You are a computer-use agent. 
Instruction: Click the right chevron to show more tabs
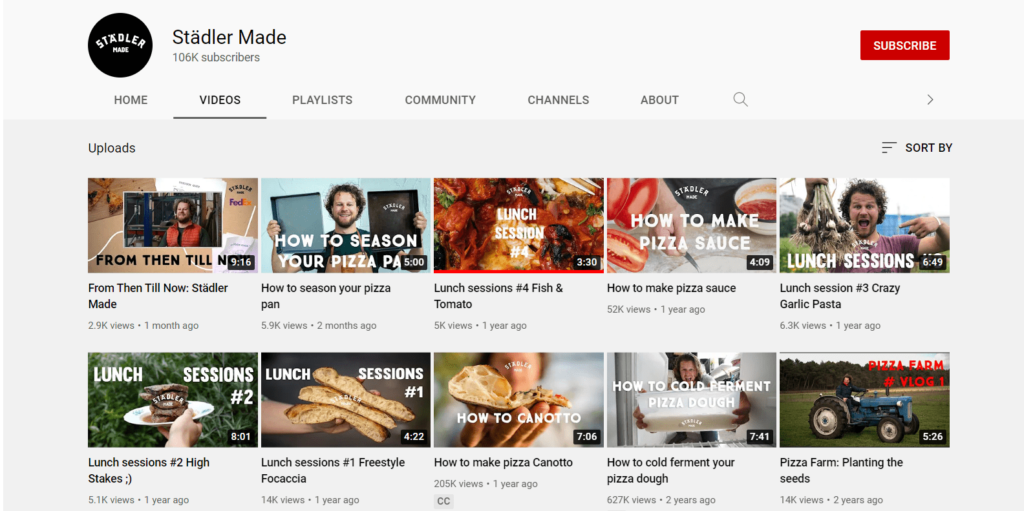tap(930, 100)
